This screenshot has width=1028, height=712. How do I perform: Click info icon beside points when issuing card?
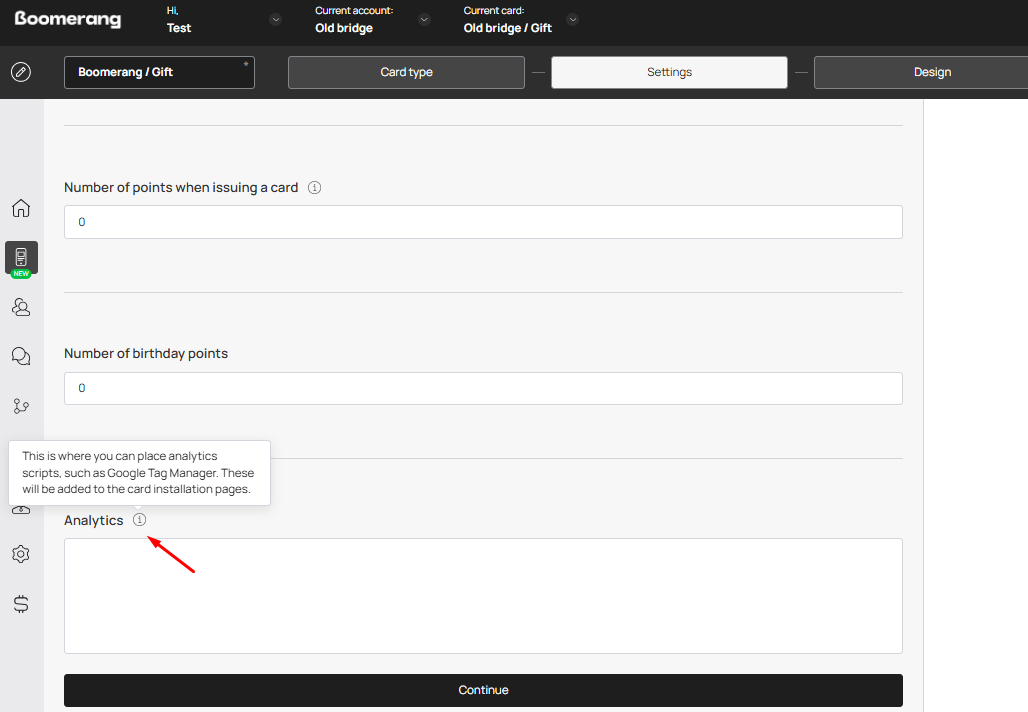(x=315, y=187)
